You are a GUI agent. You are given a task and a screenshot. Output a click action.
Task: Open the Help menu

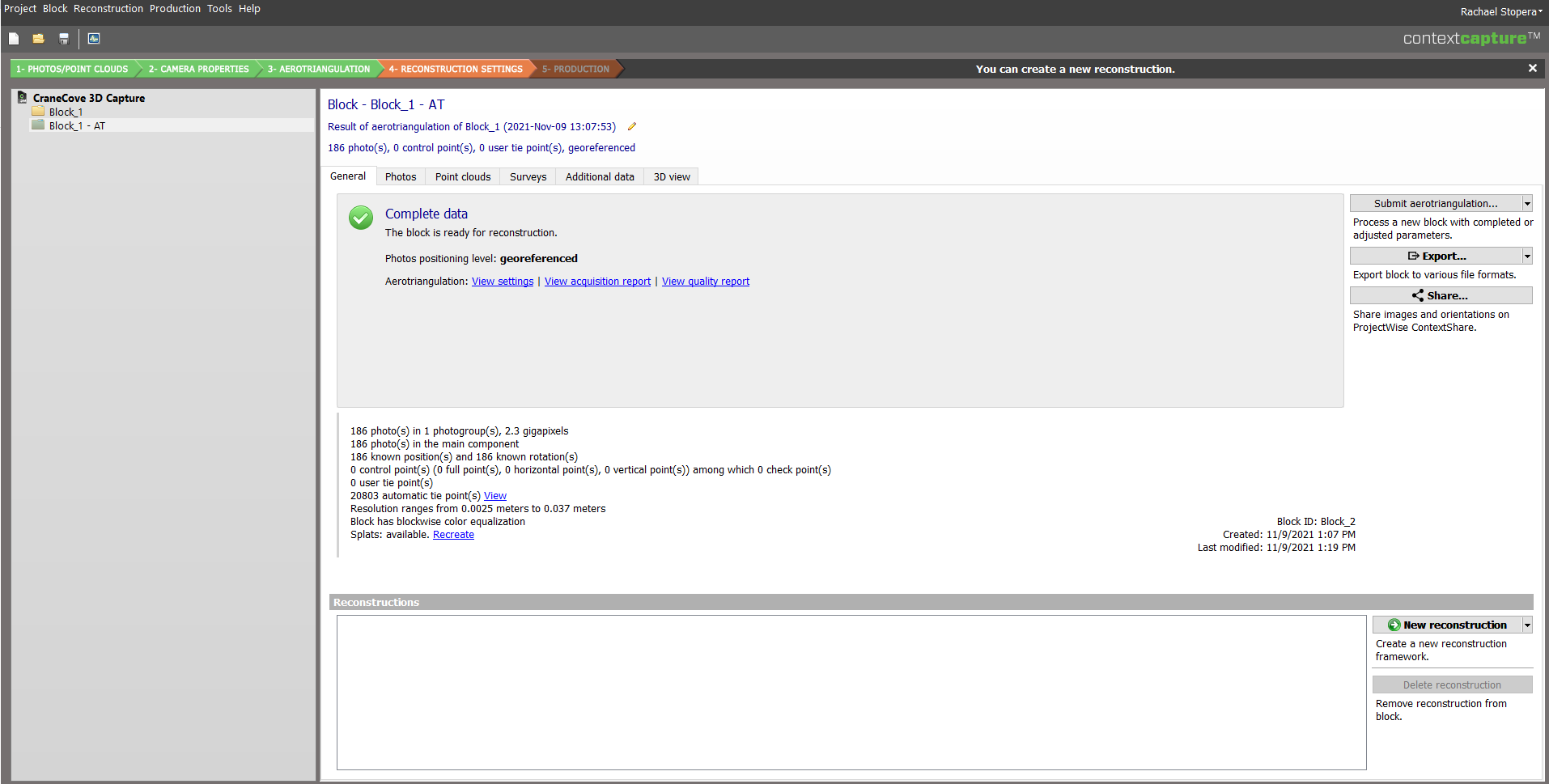[x=249, y=8]
